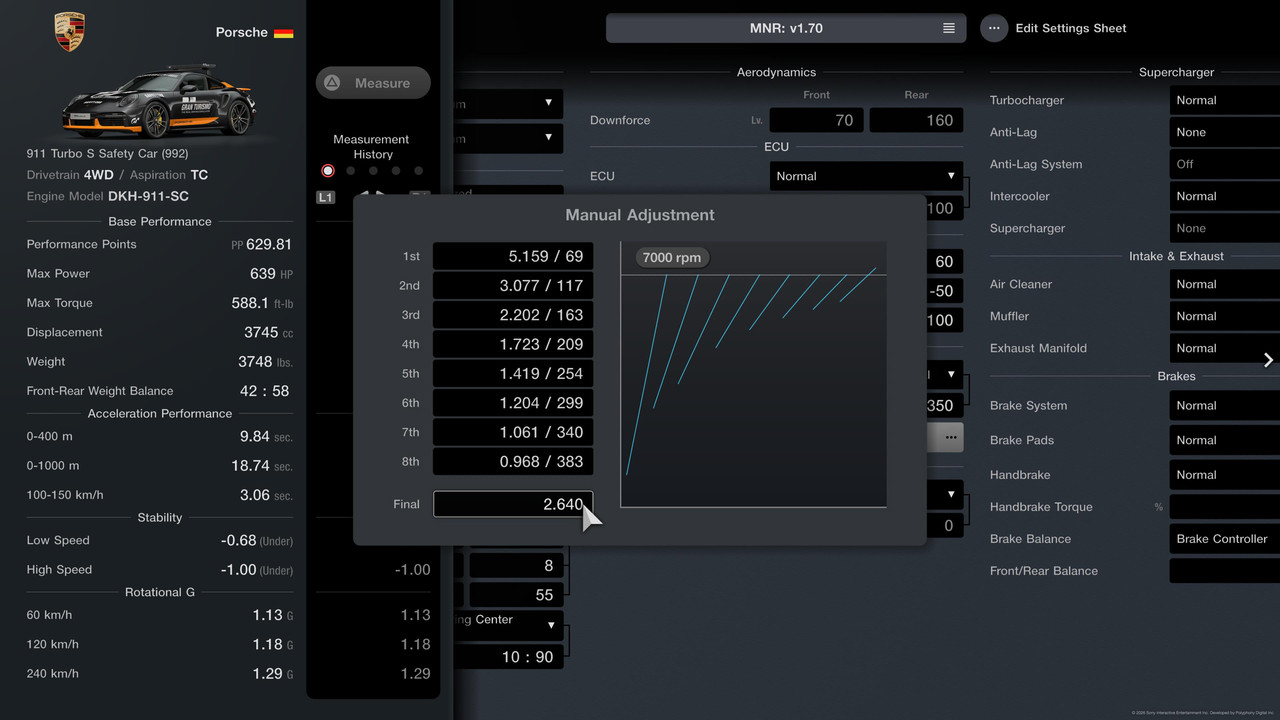Click the L1 button indicator under Measurement History
Viewport: 1280px width, 720px height.
(326, 197)
